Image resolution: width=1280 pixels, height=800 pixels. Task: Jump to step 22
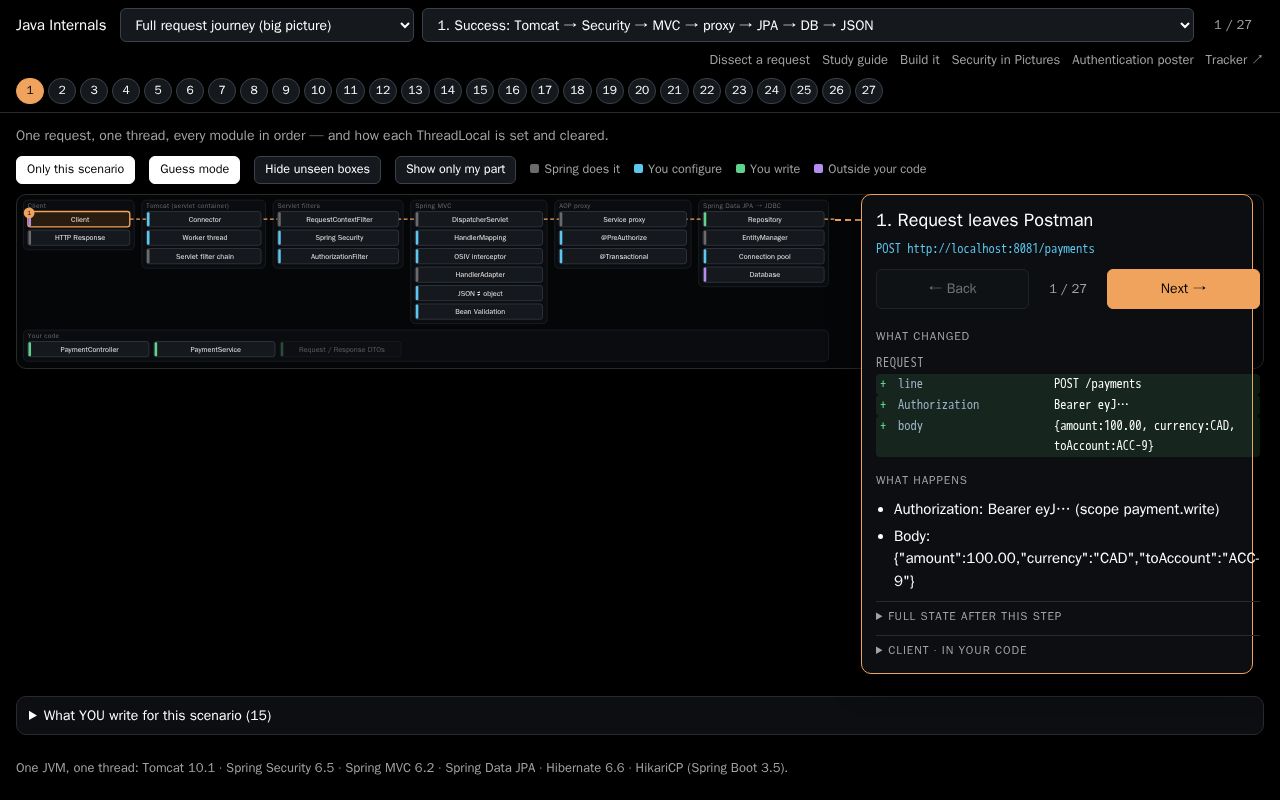click(707, 91)
